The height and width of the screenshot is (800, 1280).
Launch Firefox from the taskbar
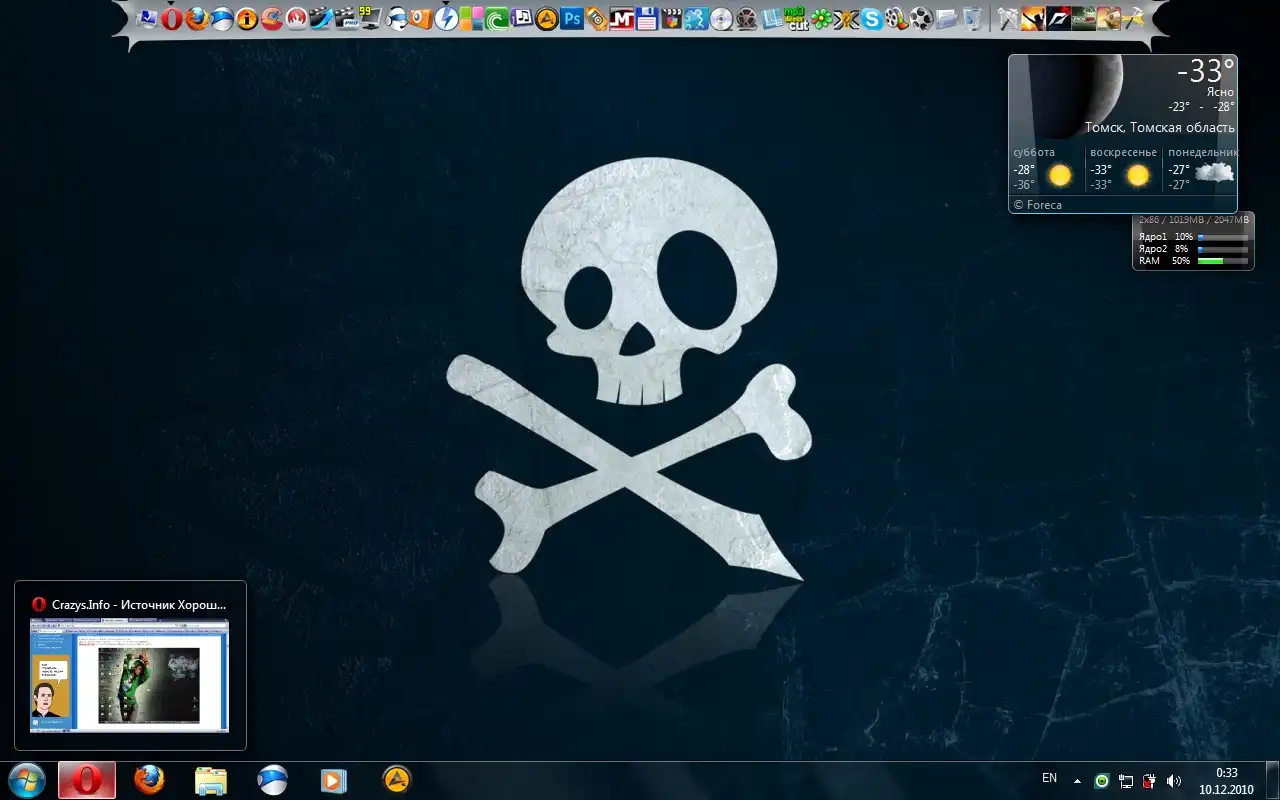tap(149, 780)
